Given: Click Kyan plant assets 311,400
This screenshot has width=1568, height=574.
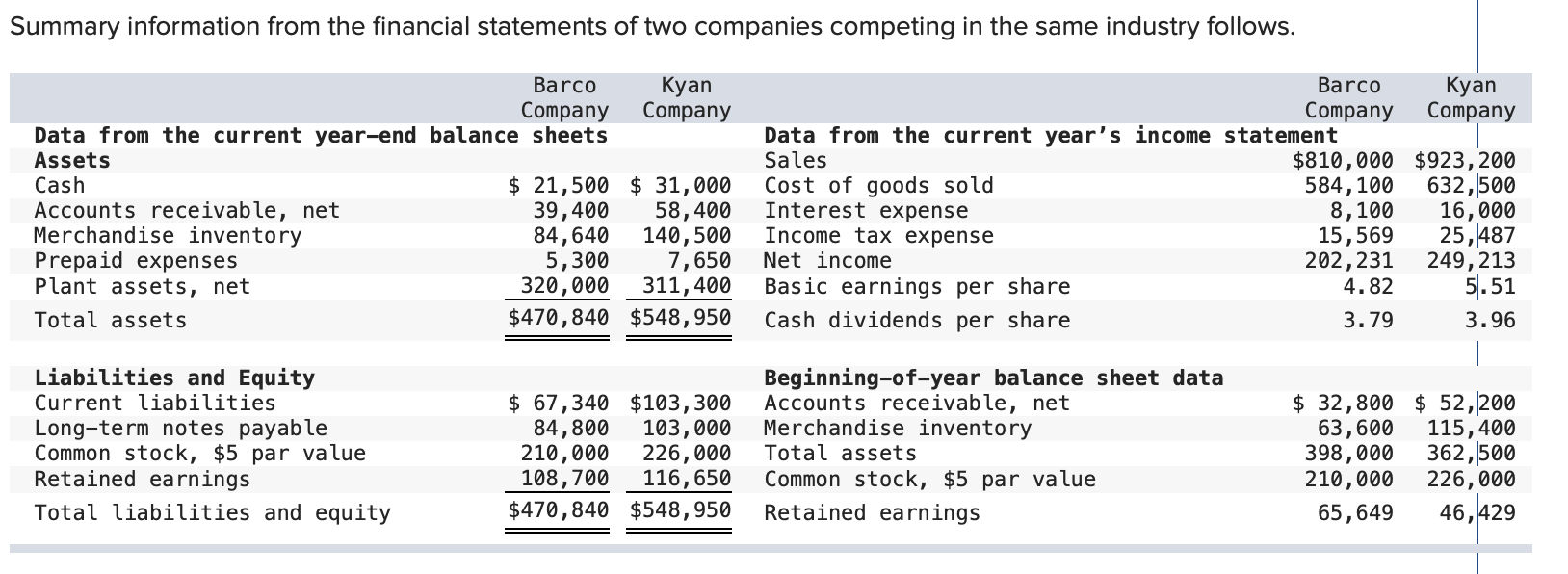Looking at the screenshot, I should click(x=688, y=285).
